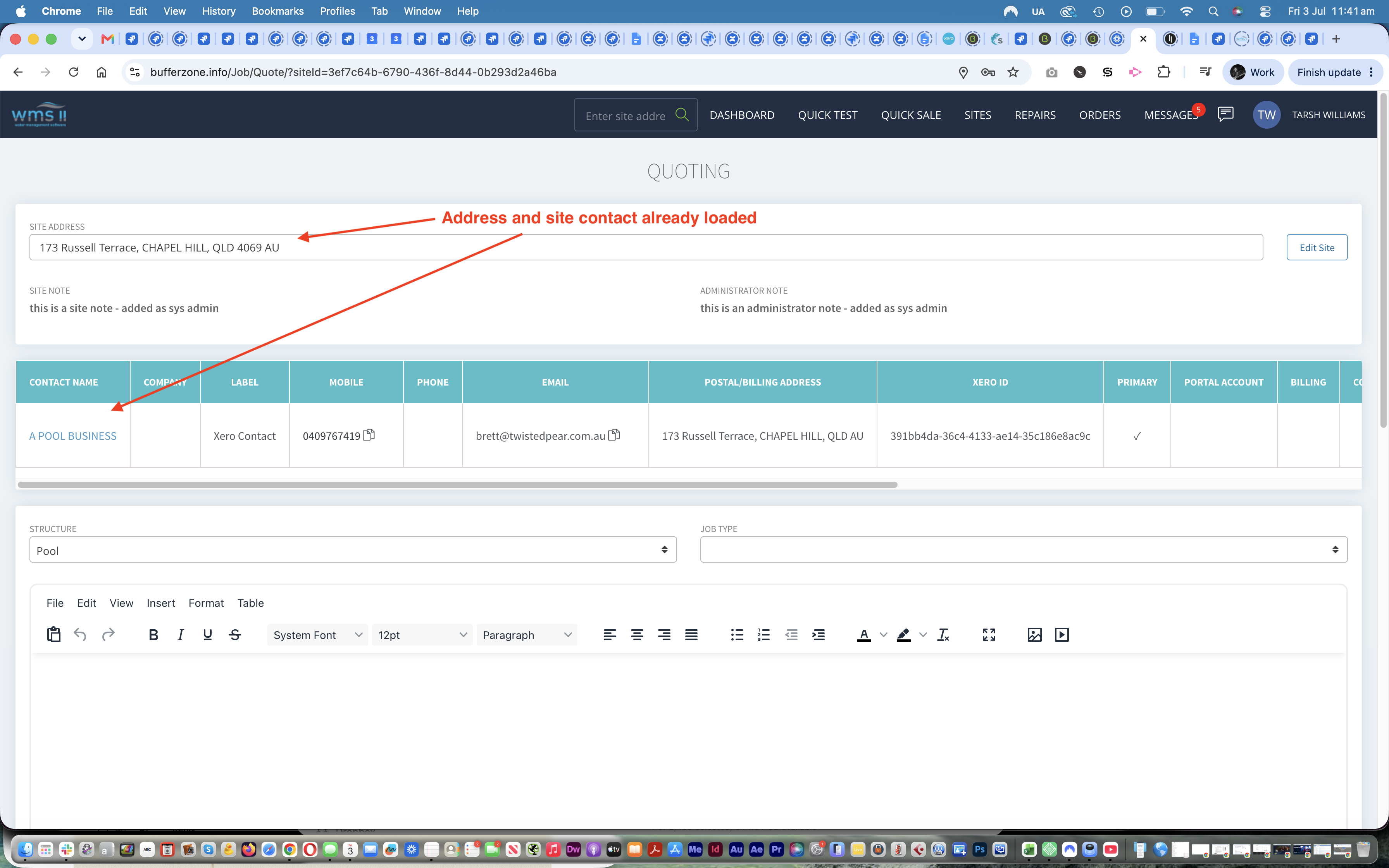The width and height of the screenshot is (1389, 868).
Task: Redo the edit in the editor toolbar
Action: pyautogui.click(x=108, y=634)
